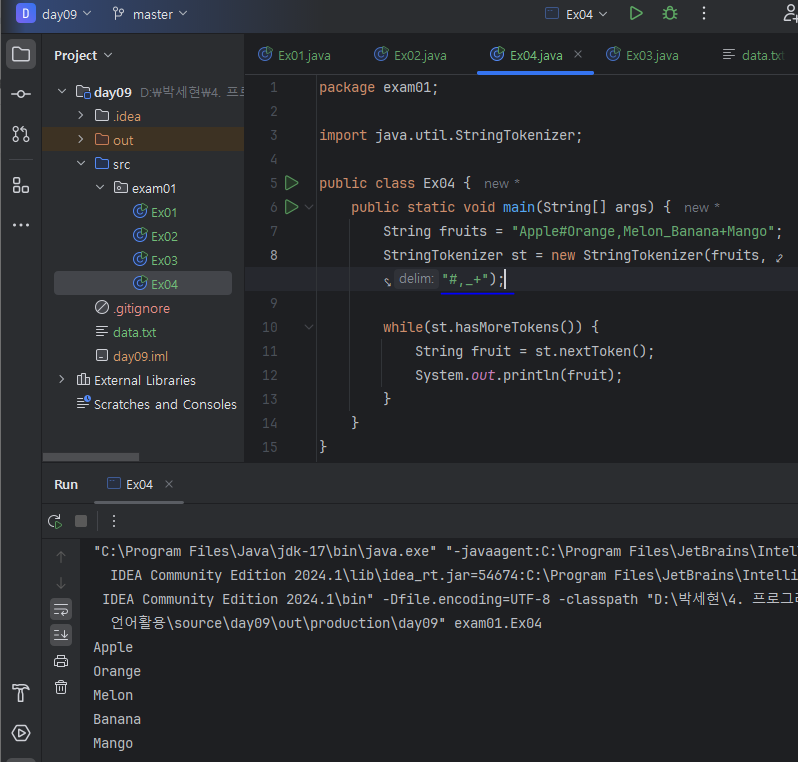This screenshot has width=798, height=762.
Task: Expand the .idea folder in tree
Action: (x=81, y=116)
